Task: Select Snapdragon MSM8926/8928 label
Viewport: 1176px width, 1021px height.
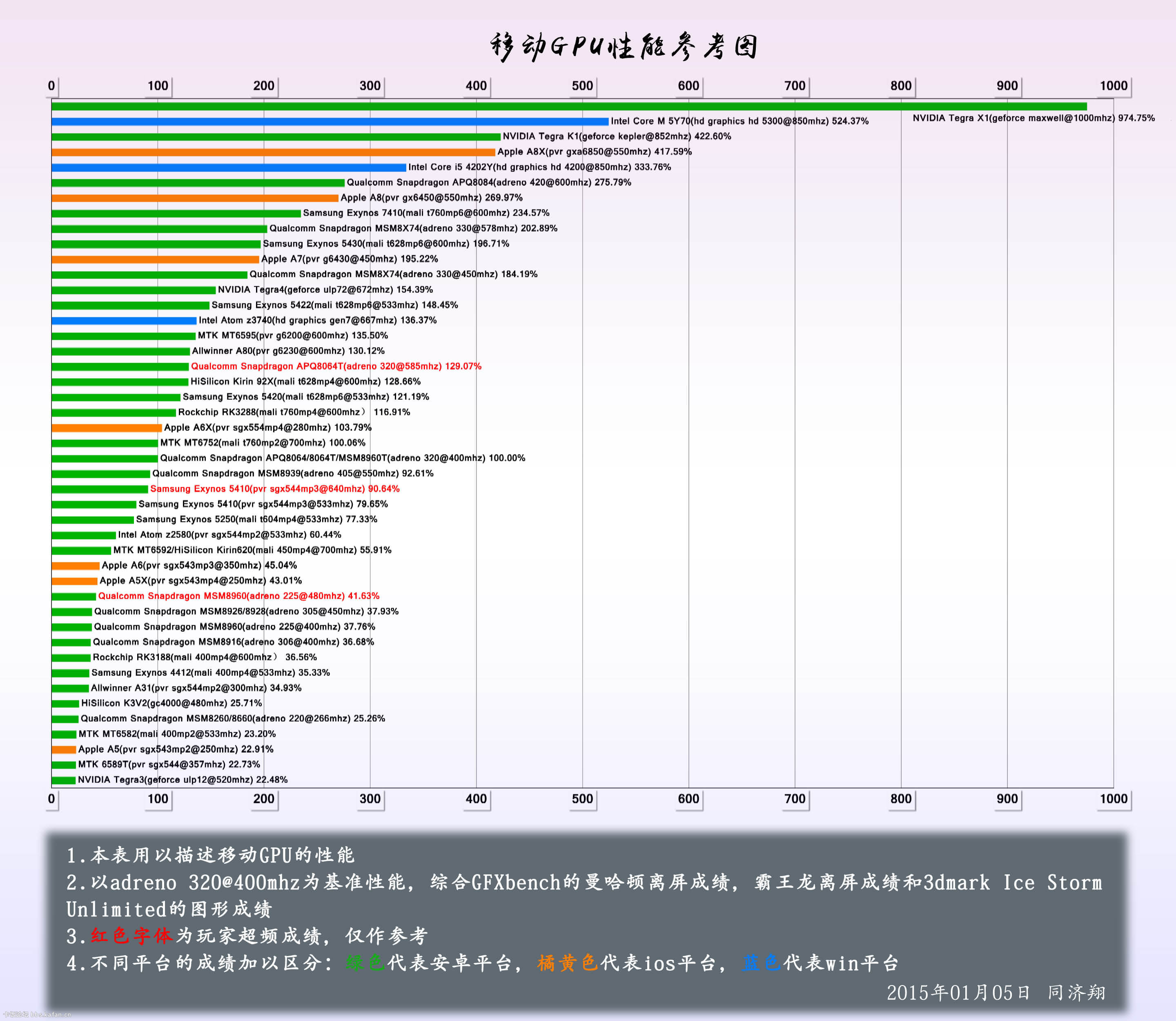Action: click(246, 611)
